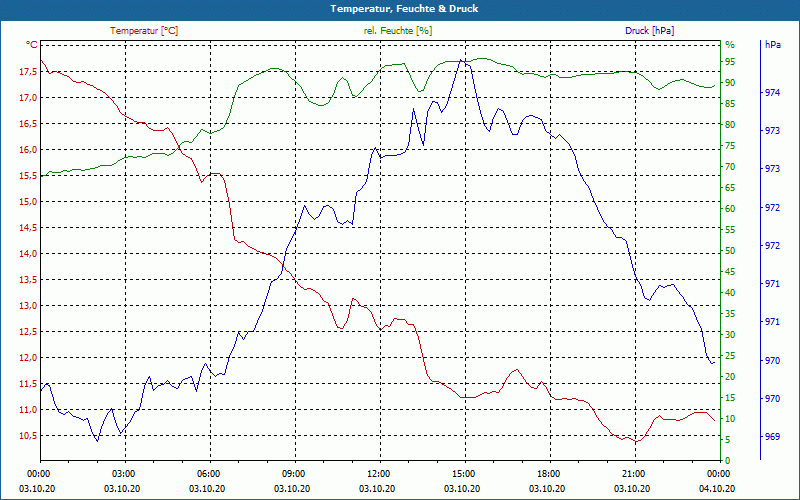Viewport: 800px width, 500px height.
Task: Click the red '°C' unit label
Action: tap(31, 45)
